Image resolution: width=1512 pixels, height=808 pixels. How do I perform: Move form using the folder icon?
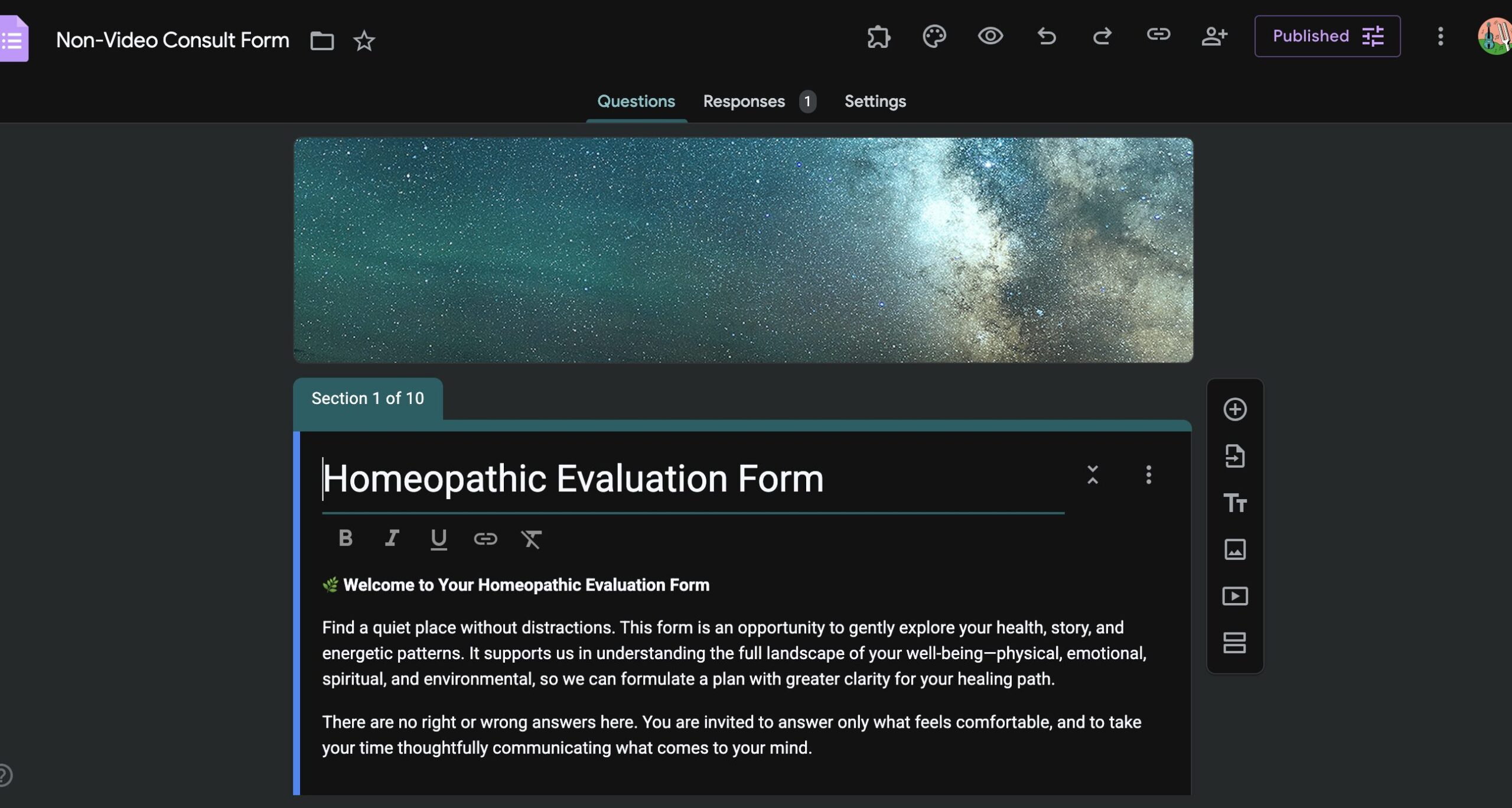point(322,41)
